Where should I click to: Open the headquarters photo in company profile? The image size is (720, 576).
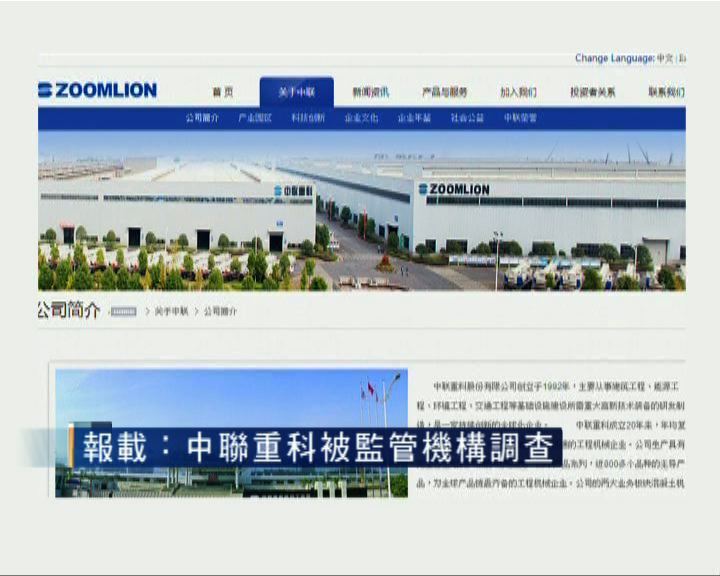231,433
